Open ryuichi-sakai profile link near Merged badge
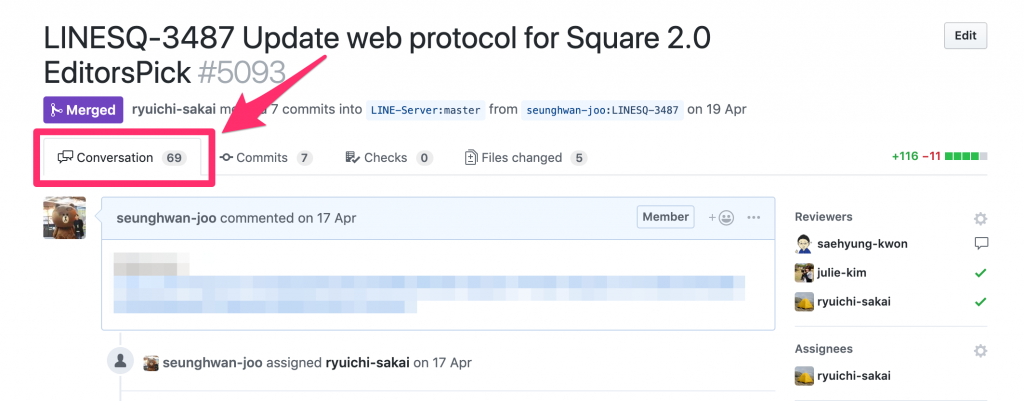This screenshot has height=401, width=1024. click(x=174, y=110)
